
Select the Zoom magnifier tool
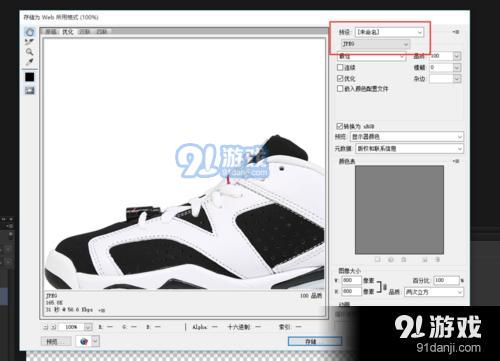30,52
